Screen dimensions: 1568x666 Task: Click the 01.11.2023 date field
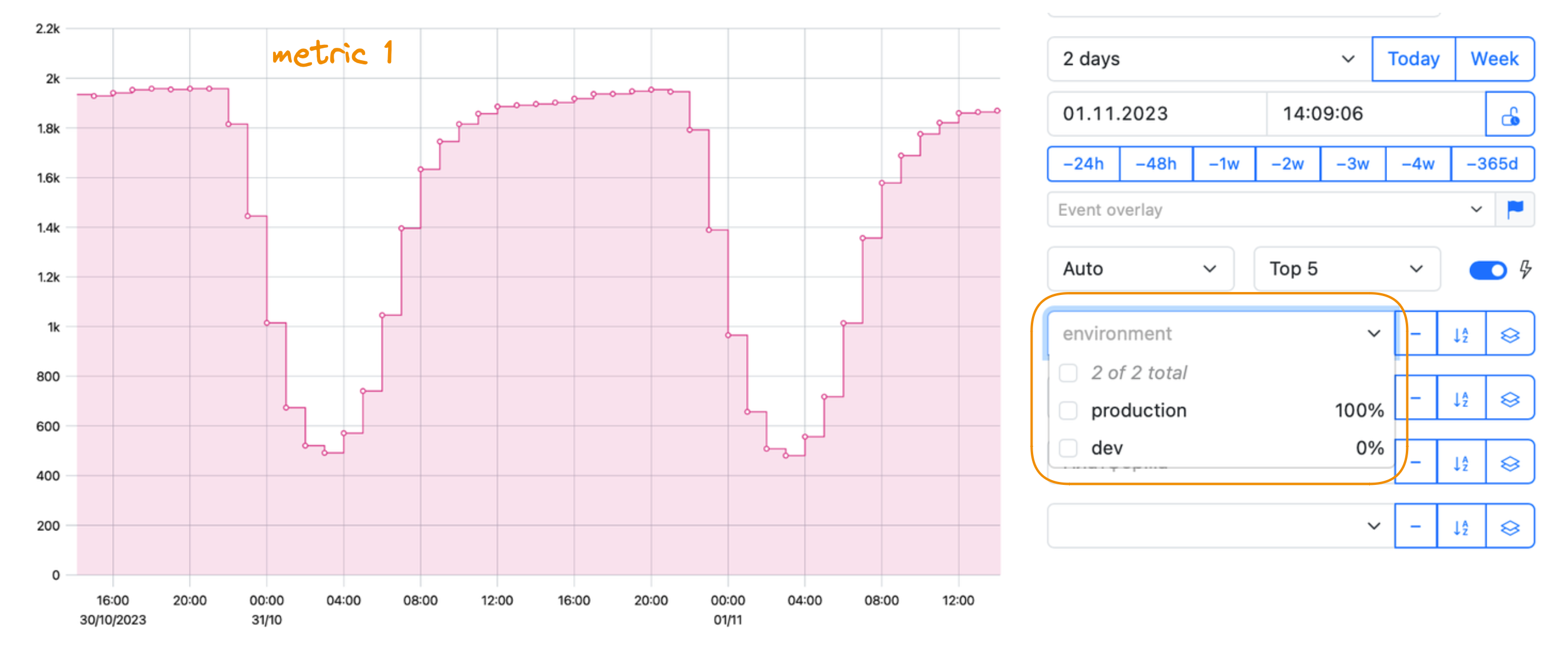pyautogui.click(x=1156, y=114)
